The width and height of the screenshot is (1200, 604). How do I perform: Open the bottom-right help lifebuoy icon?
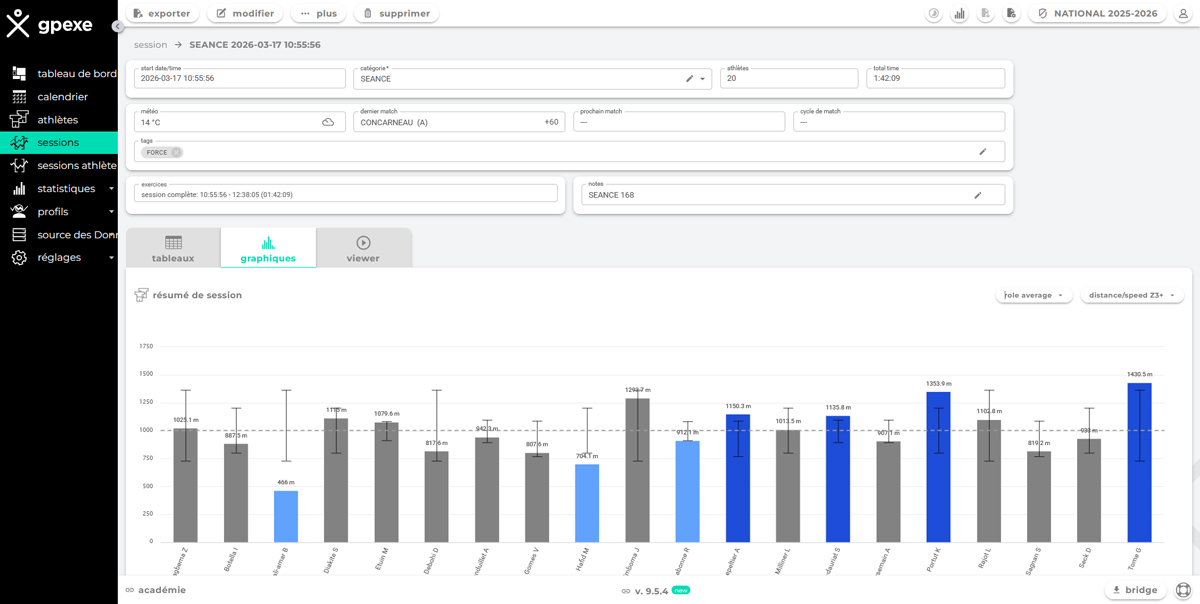(1183, 590)
